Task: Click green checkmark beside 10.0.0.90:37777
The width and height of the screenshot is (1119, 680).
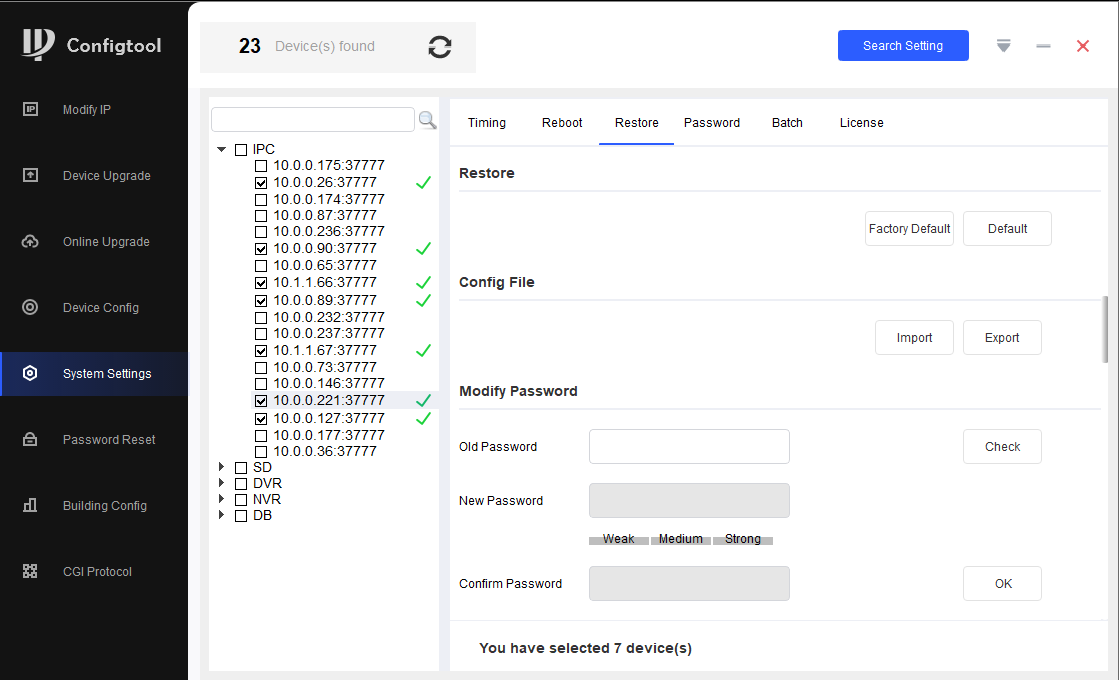Action: [423, 248]
